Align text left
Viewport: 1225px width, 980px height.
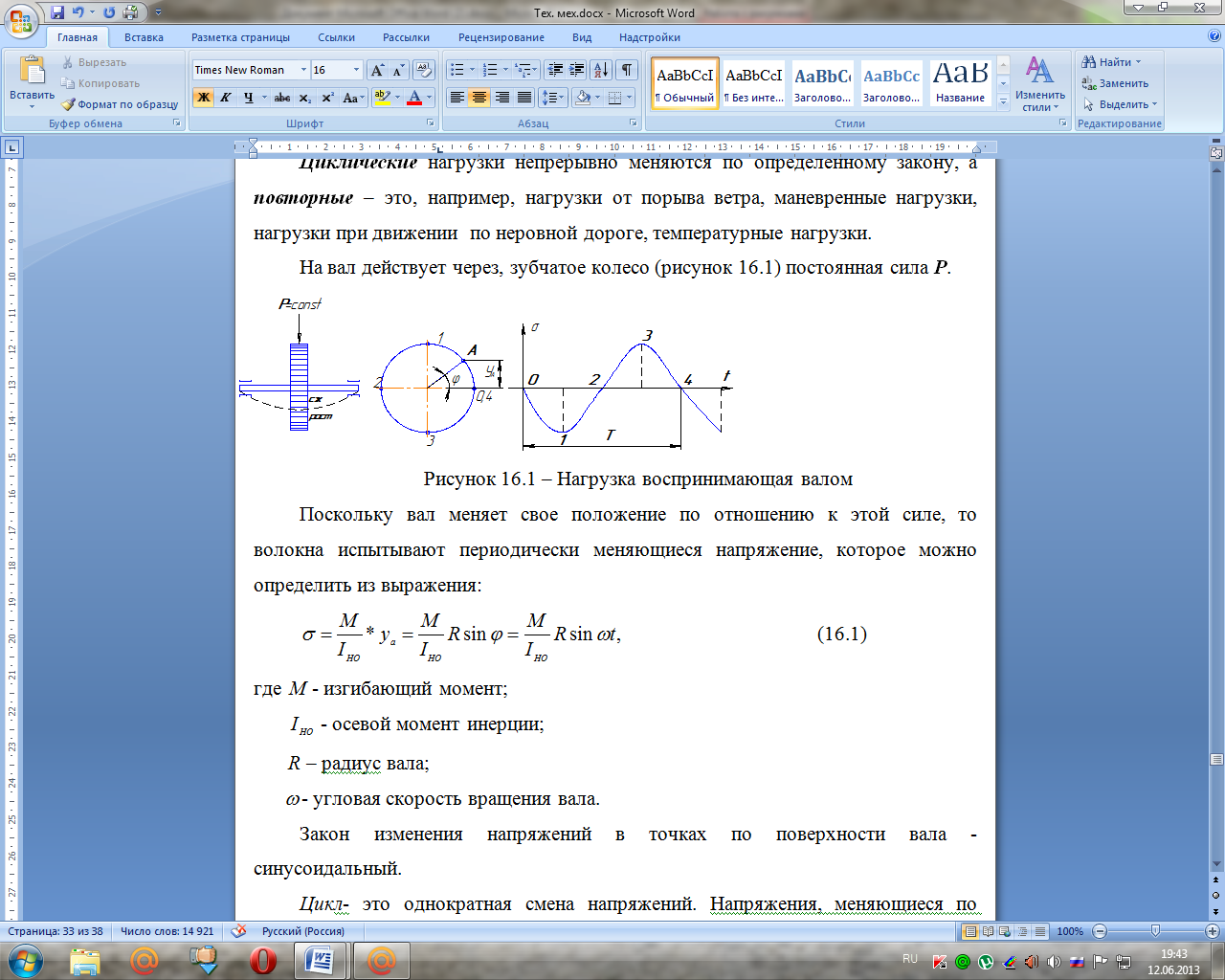click(457, 98)
